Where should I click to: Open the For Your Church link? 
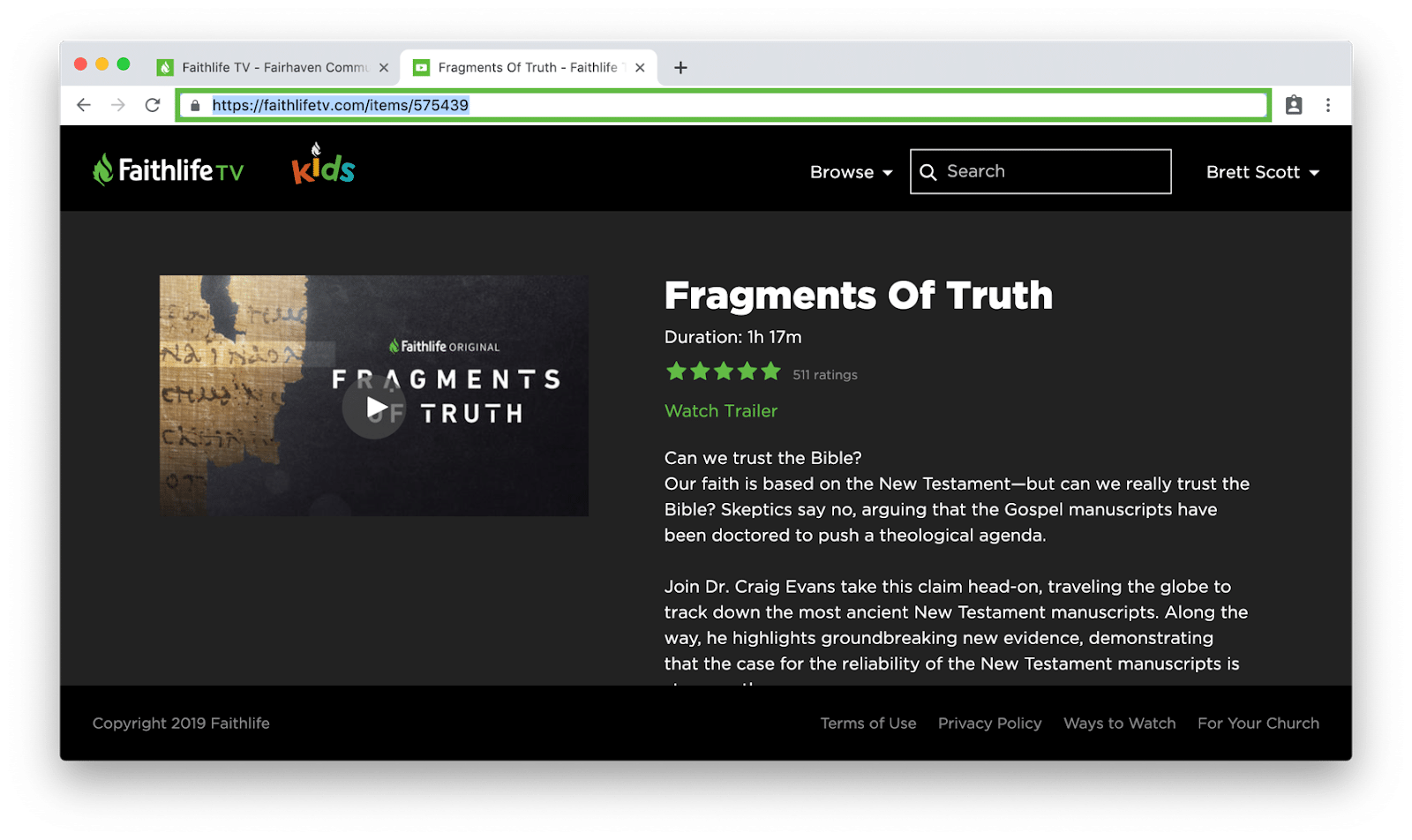(1258, 724)
